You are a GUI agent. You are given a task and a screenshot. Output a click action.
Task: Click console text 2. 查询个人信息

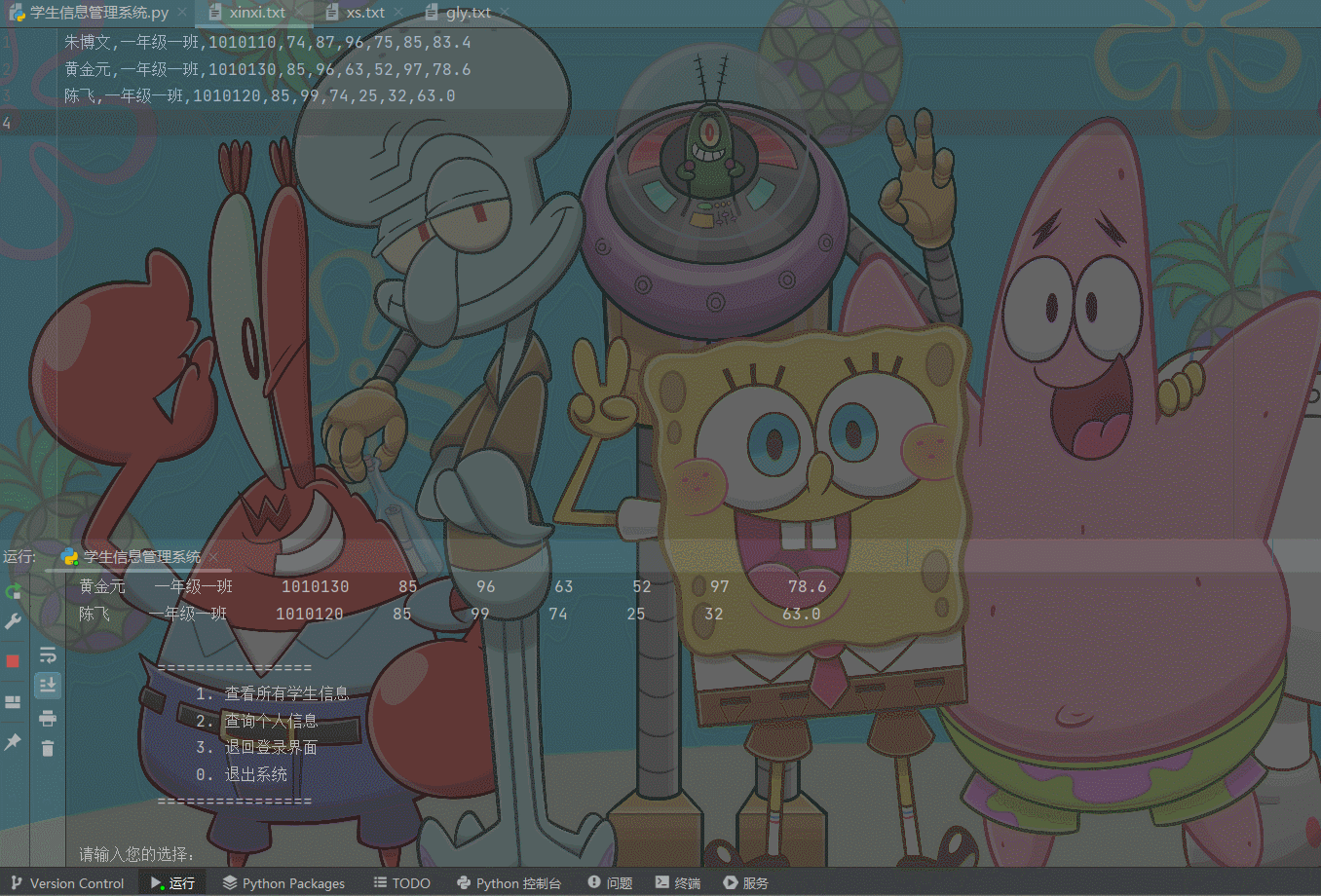[256, 721]
